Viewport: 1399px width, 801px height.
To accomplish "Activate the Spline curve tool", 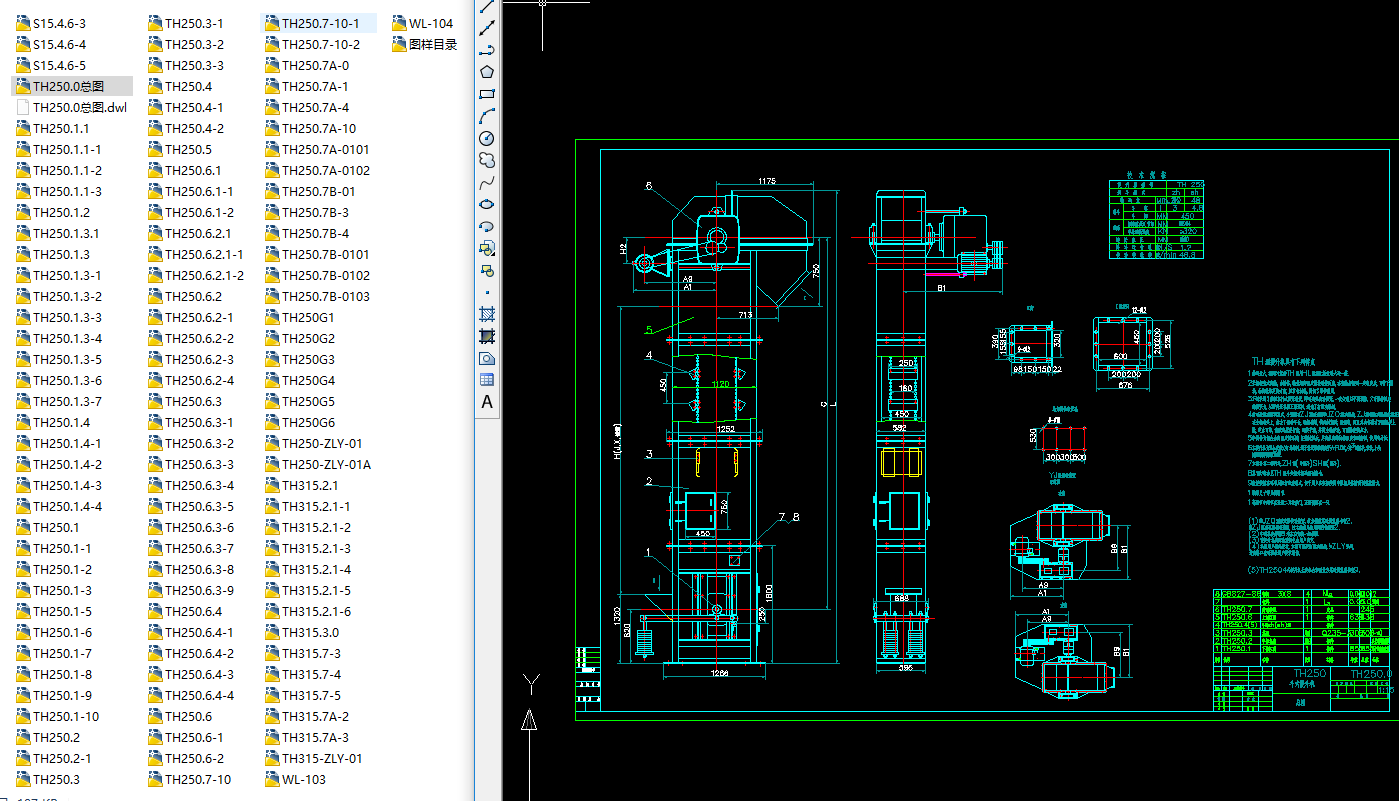I will 487,182.
